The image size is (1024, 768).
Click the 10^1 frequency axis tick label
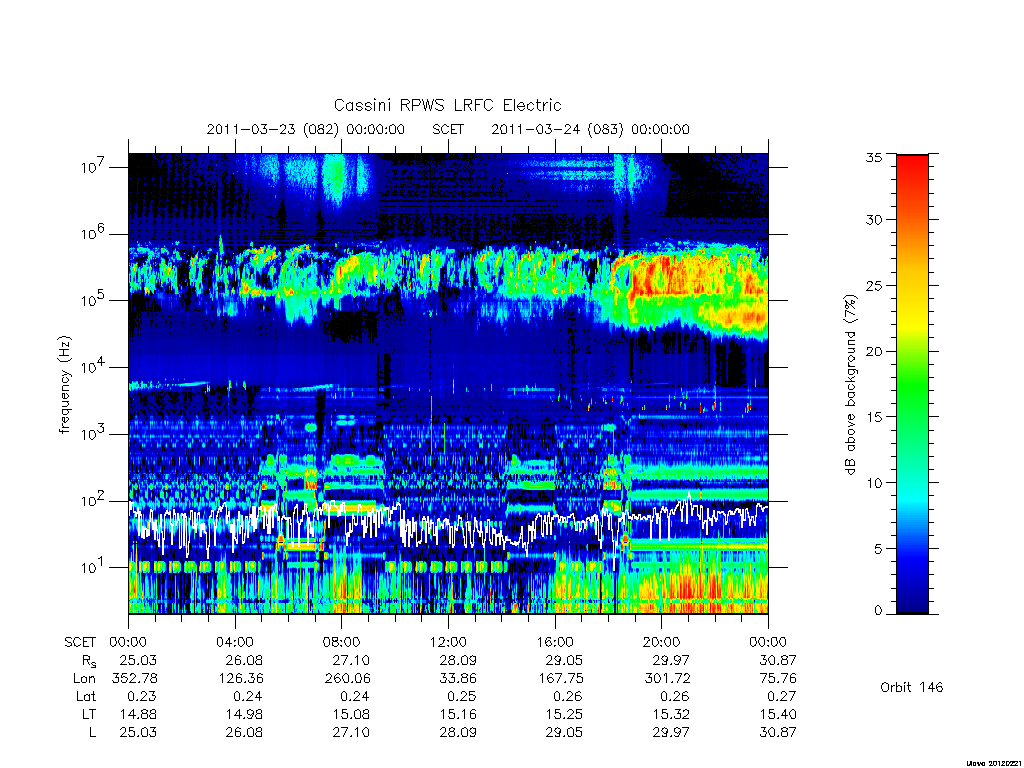click(94, 567)
